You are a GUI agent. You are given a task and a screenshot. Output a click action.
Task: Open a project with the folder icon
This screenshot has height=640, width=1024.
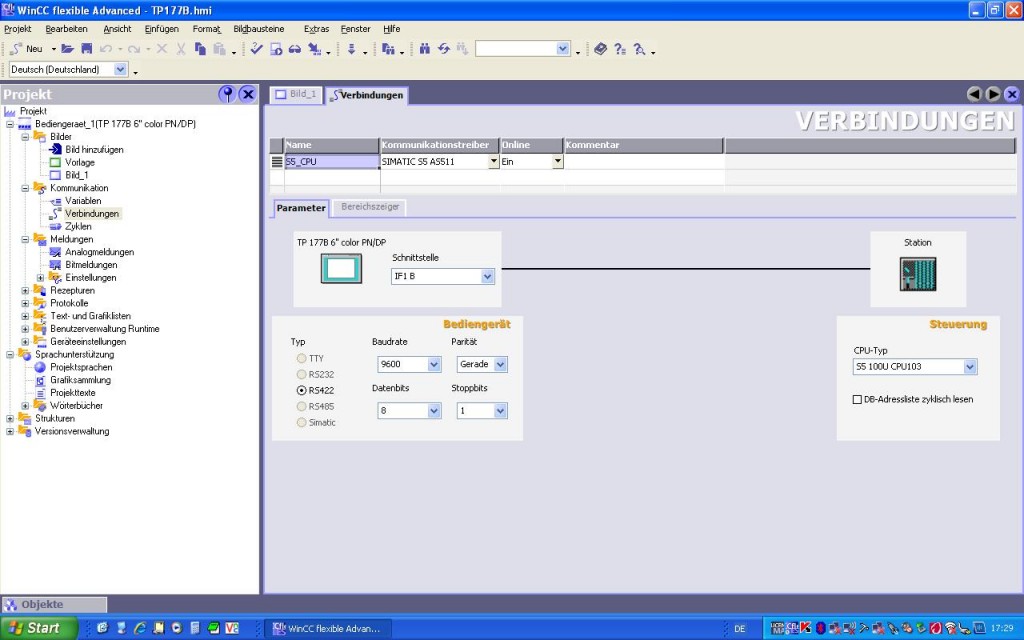click(67, 48)
